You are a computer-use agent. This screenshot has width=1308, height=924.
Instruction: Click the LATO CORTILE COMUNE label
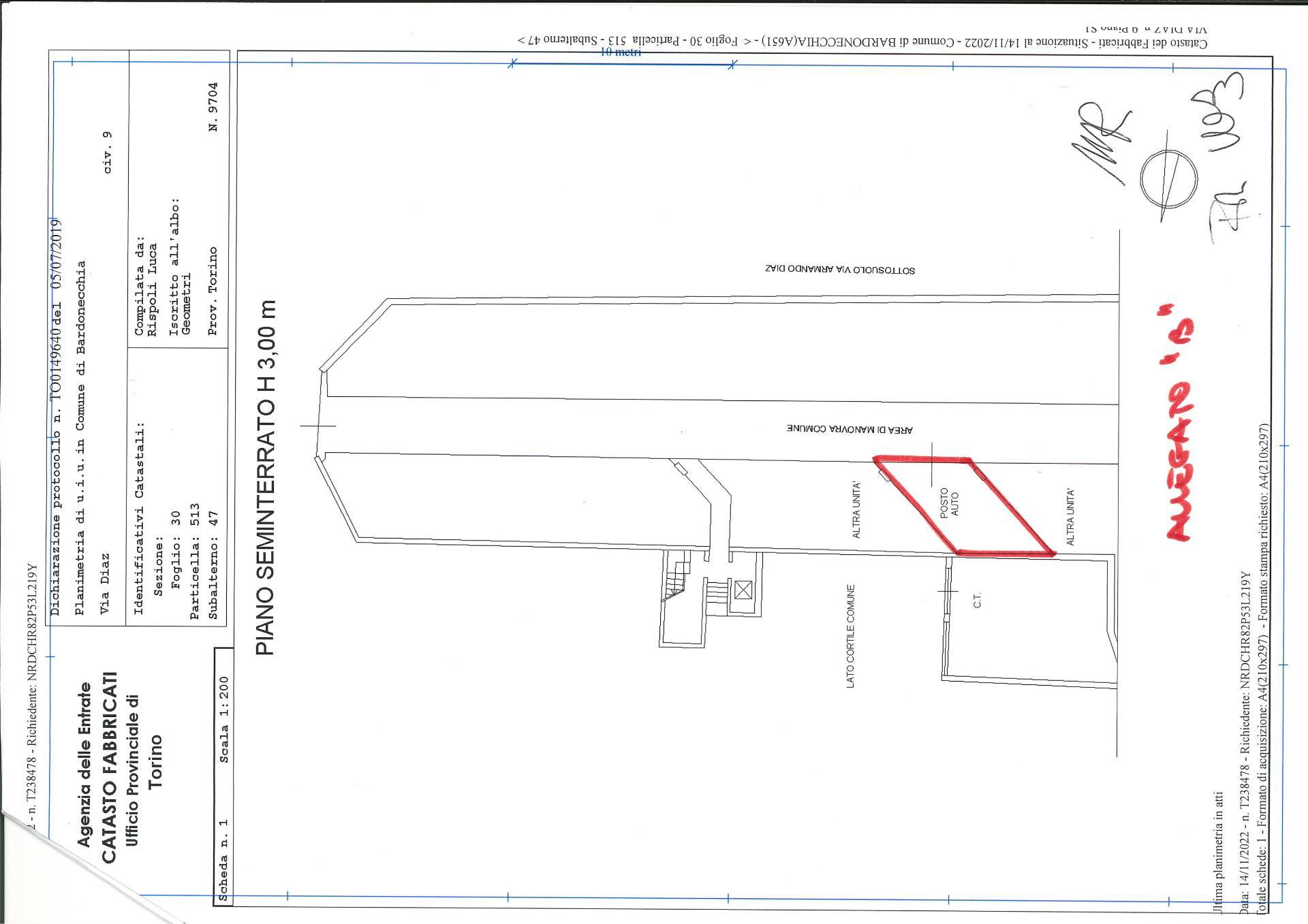pyautogui.click(x=850, y=636)
